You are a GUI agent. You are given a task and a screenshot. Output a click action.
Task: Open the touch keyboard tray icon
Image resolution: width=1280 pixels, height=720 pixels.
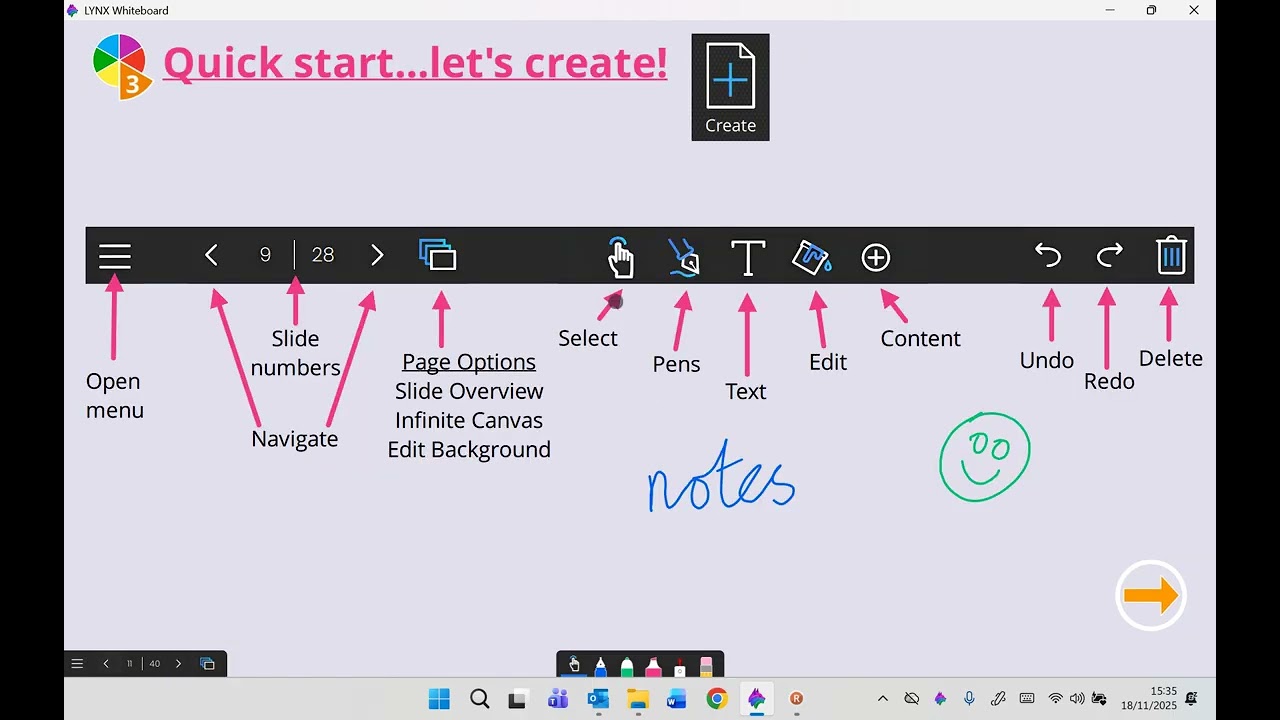(1027, 699)
